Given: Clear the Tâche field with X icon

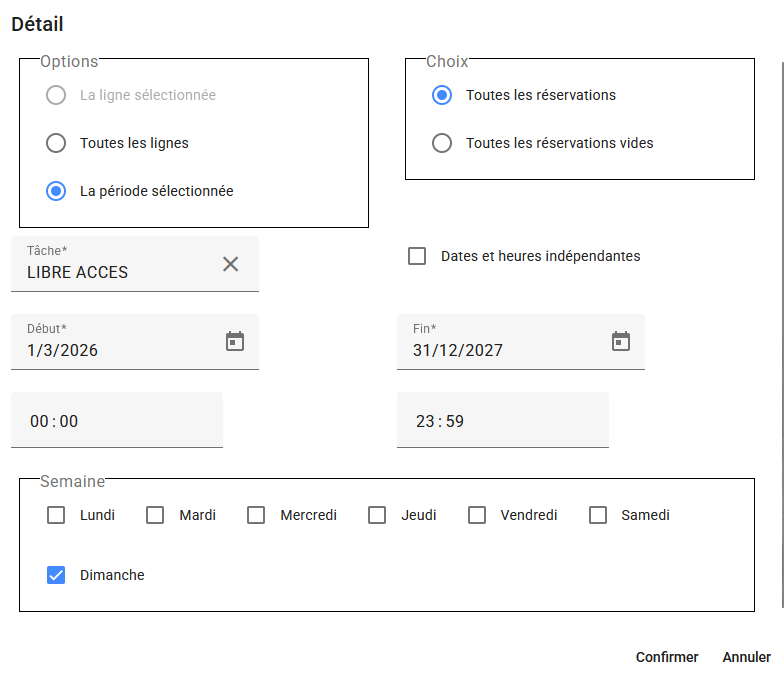Looking at the screenshot, I should [230, 264].
